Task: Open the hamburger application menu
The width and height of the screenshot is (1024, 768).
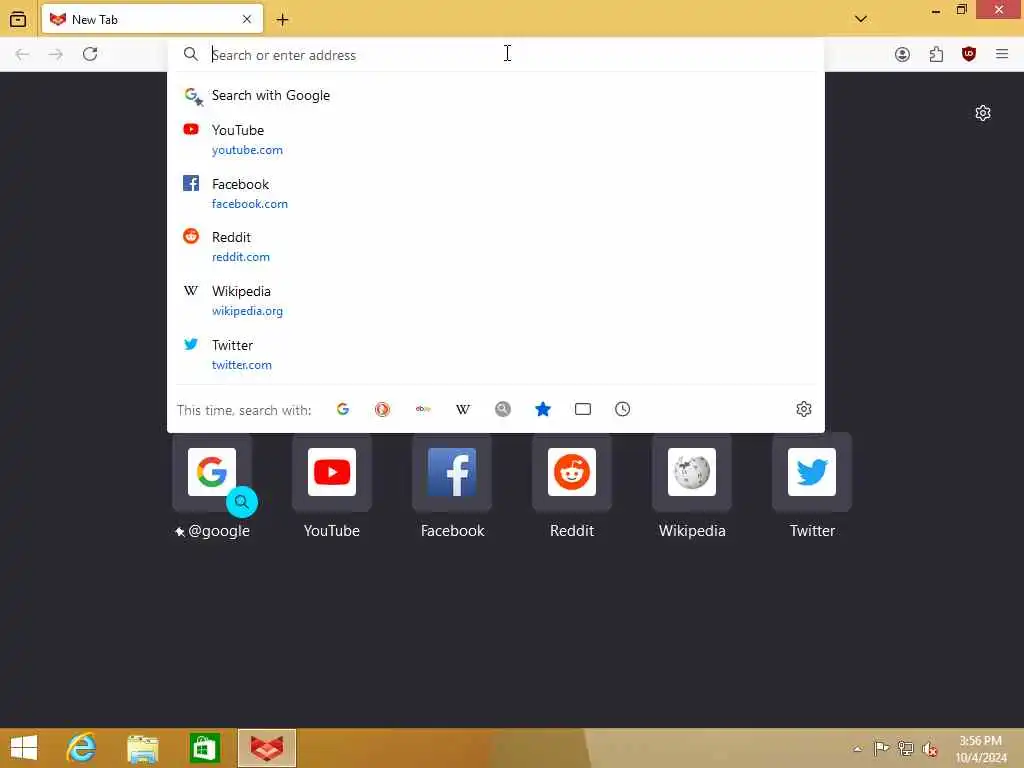Action: [x=1002, y=54]
